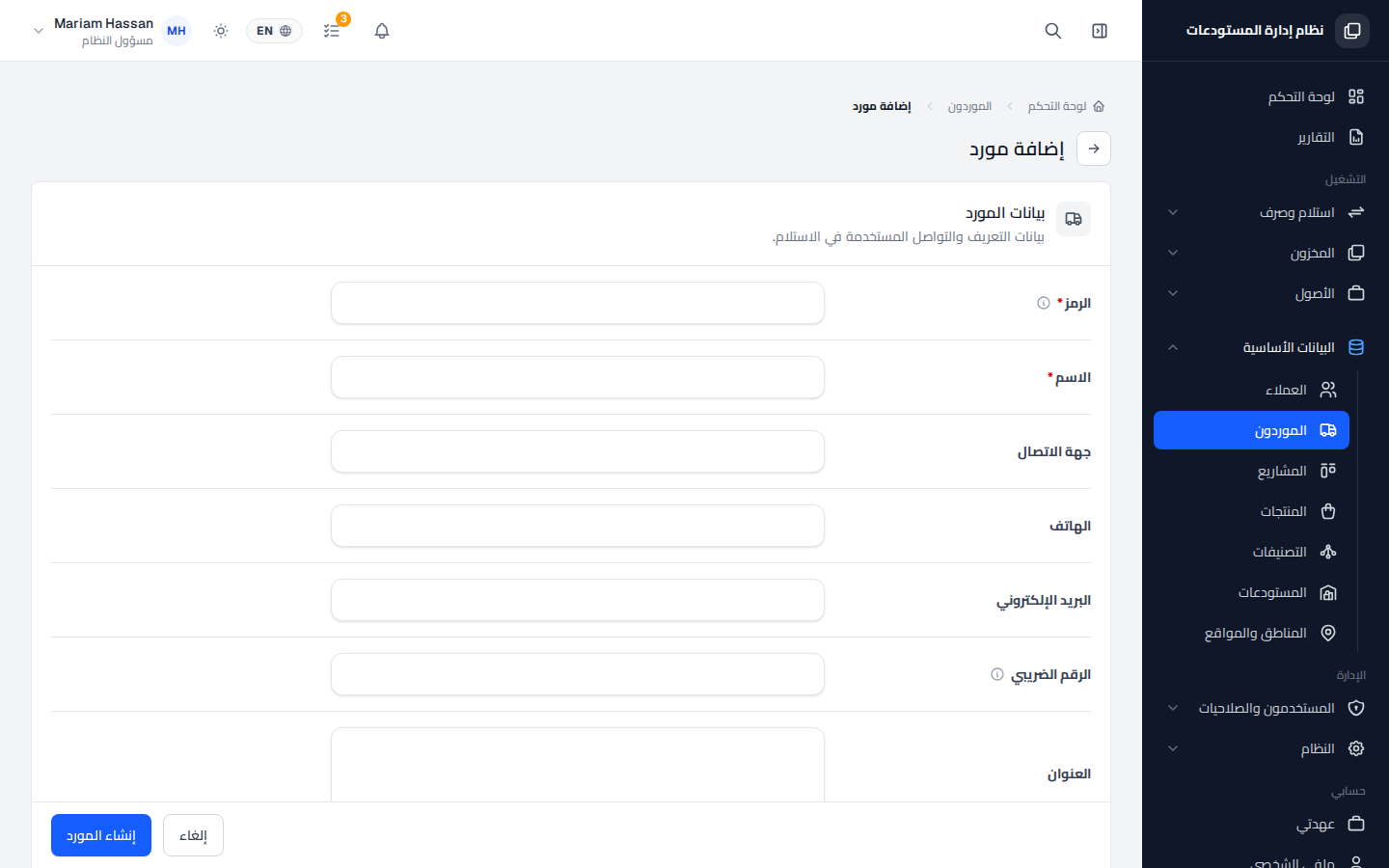Open the notifications bell
This screenshot has width=1389, height=868.
[x=382, y=31]
